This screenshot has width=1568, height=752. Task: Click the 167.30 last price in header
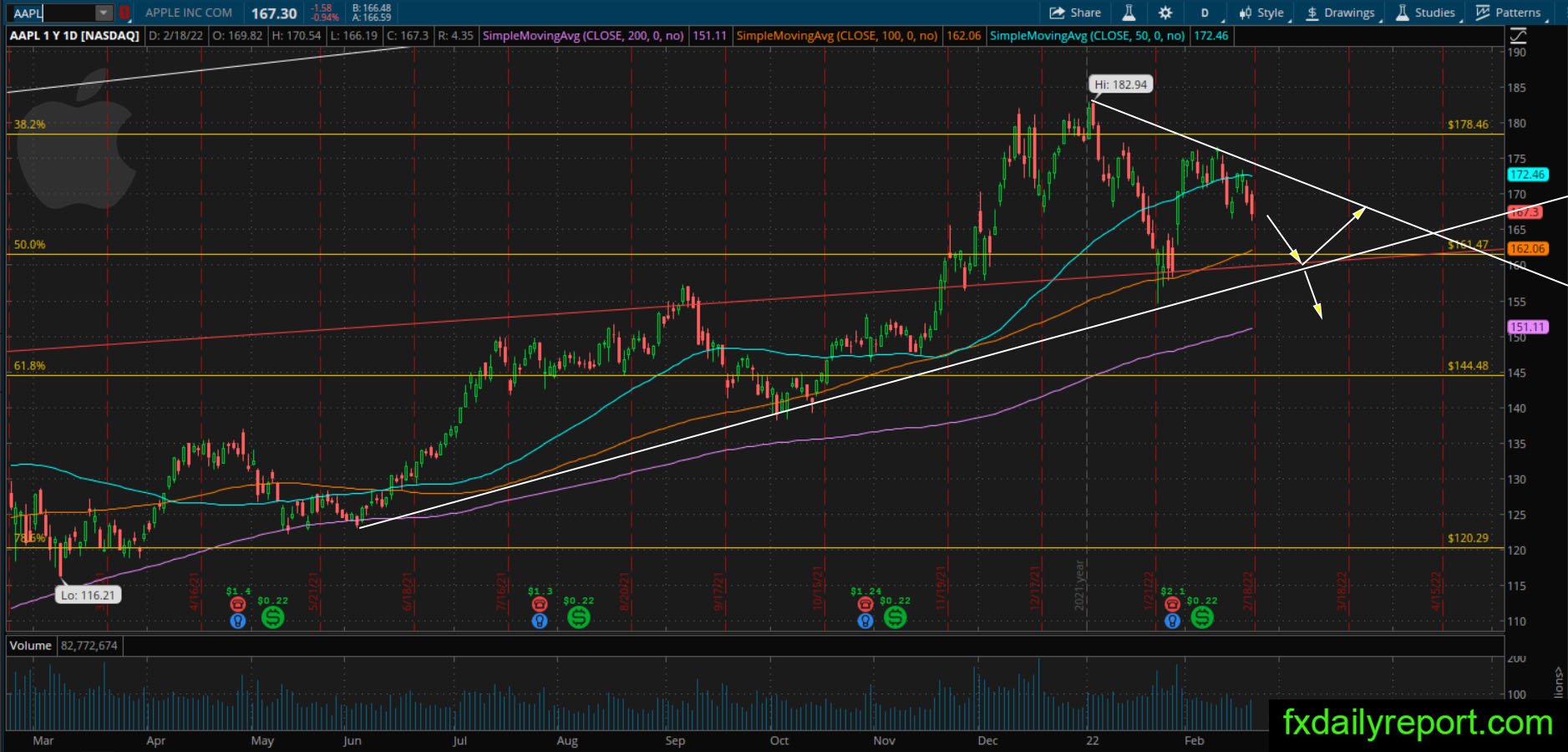pos(274,13)
